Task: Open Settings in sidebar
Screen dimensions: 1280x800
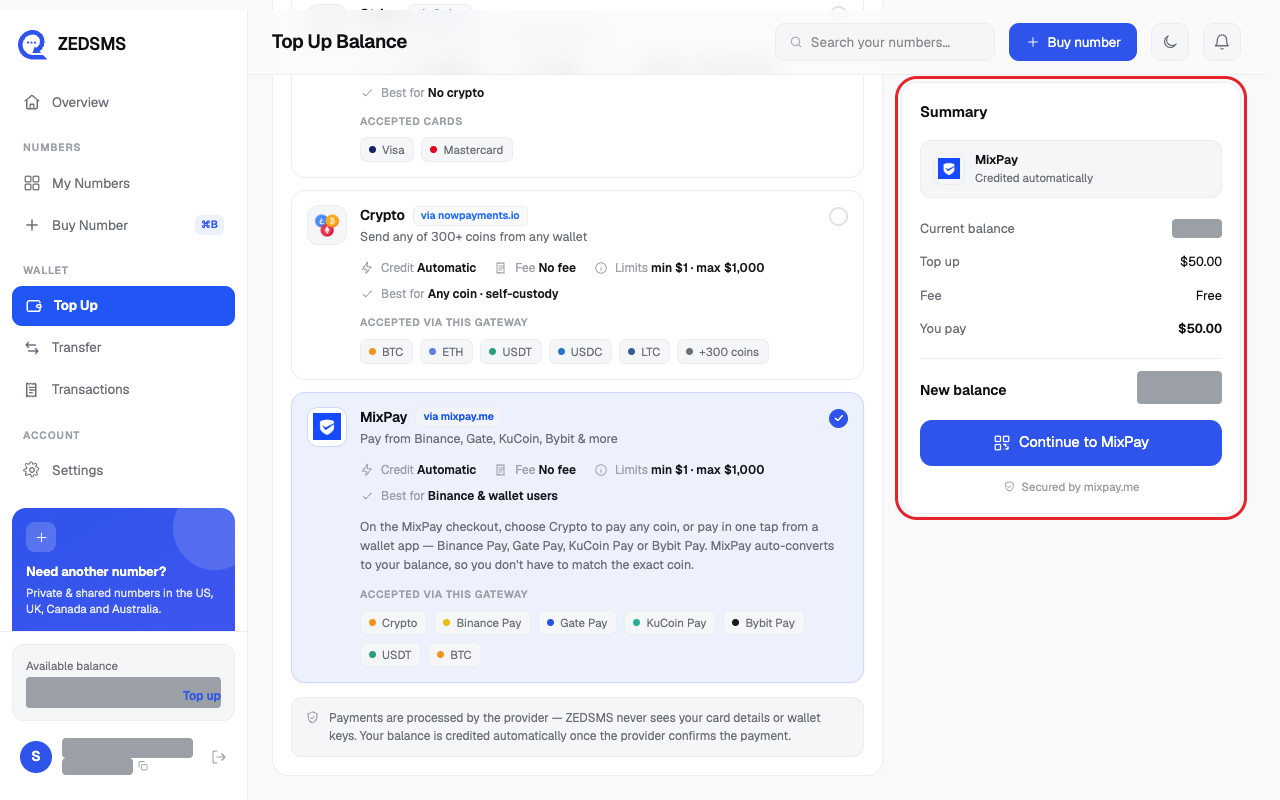Action: [x=123, y=470]
